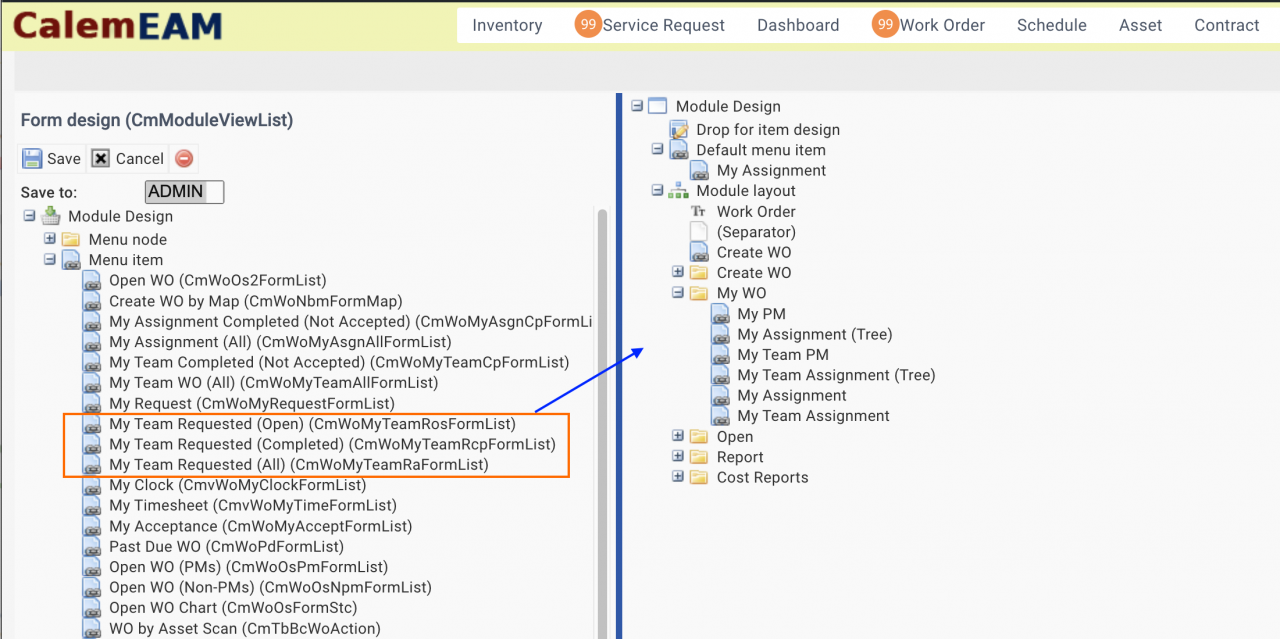The width and height of the screenshot is (1280, 639).
Task: Select WO by Asset Scan (CmTbBcWoAction)
Action: pos(245,629)
